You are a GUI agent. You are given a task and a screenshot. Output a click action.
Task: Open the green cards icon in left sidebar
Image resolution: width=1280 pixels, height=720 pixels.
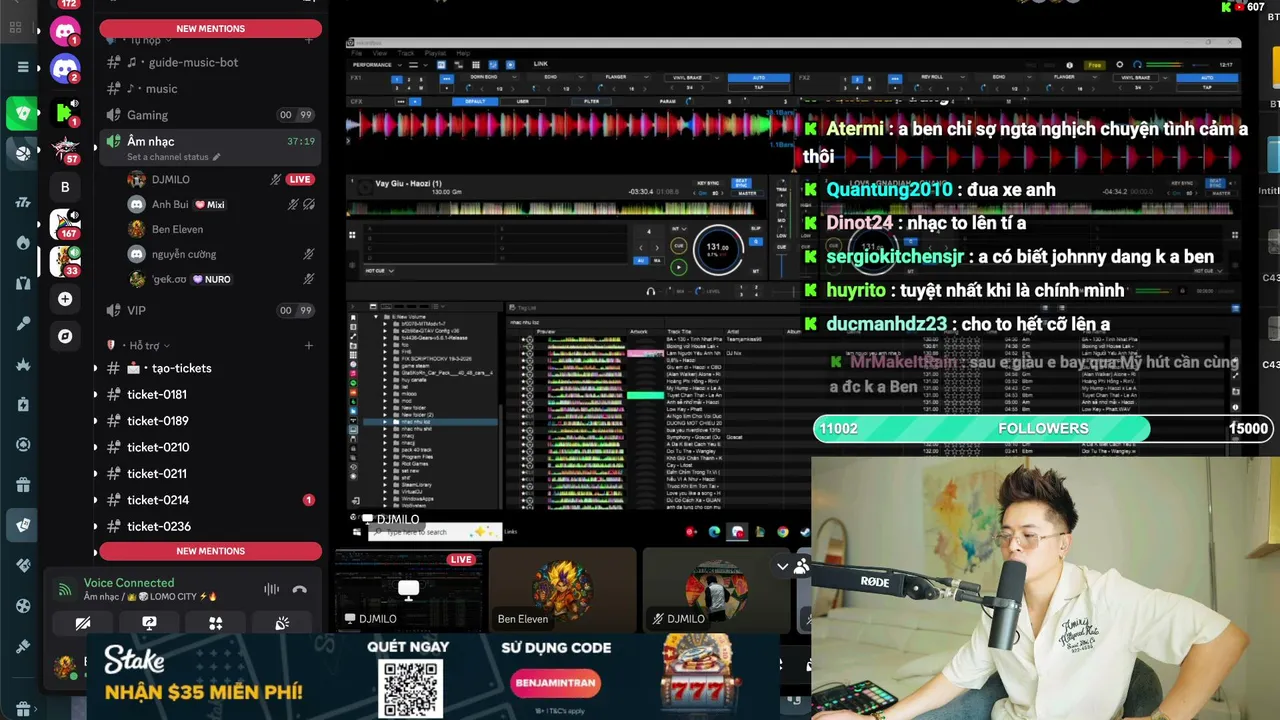[23, 113]
